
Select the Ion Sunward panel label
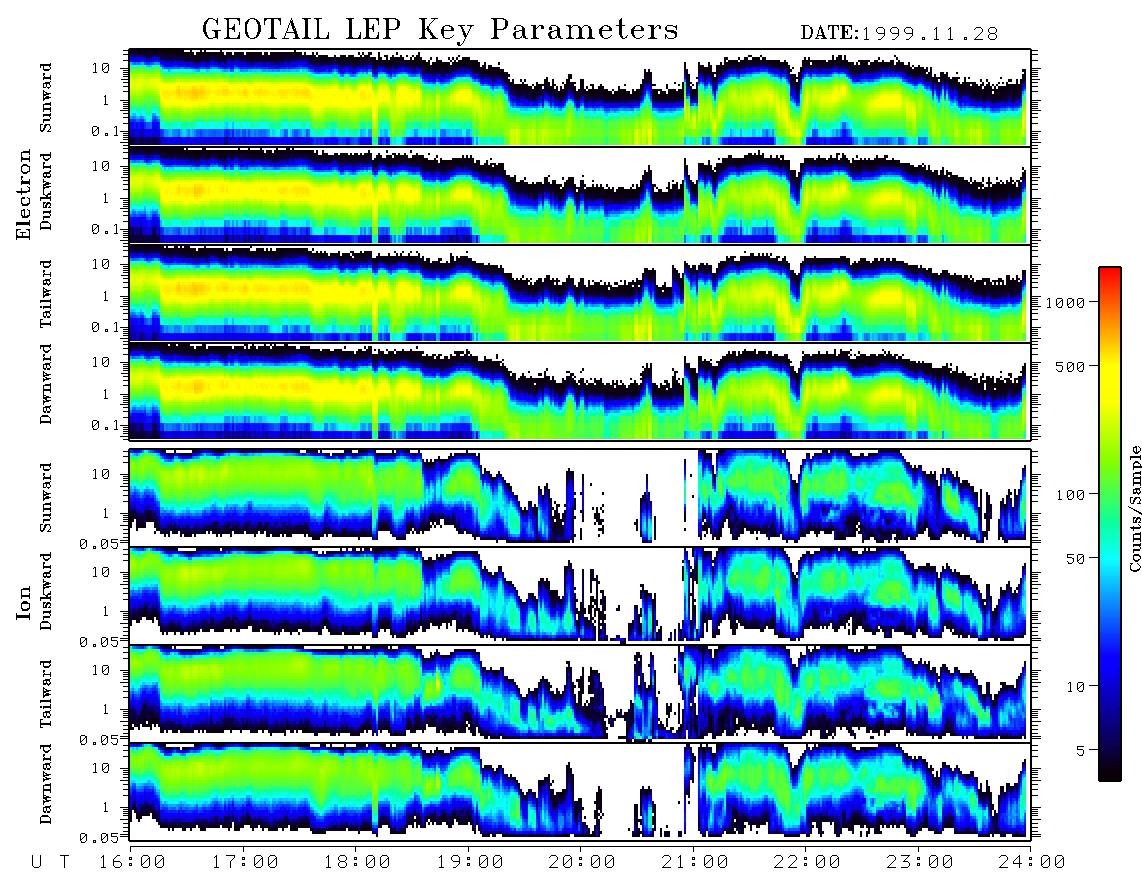point(46,498)
